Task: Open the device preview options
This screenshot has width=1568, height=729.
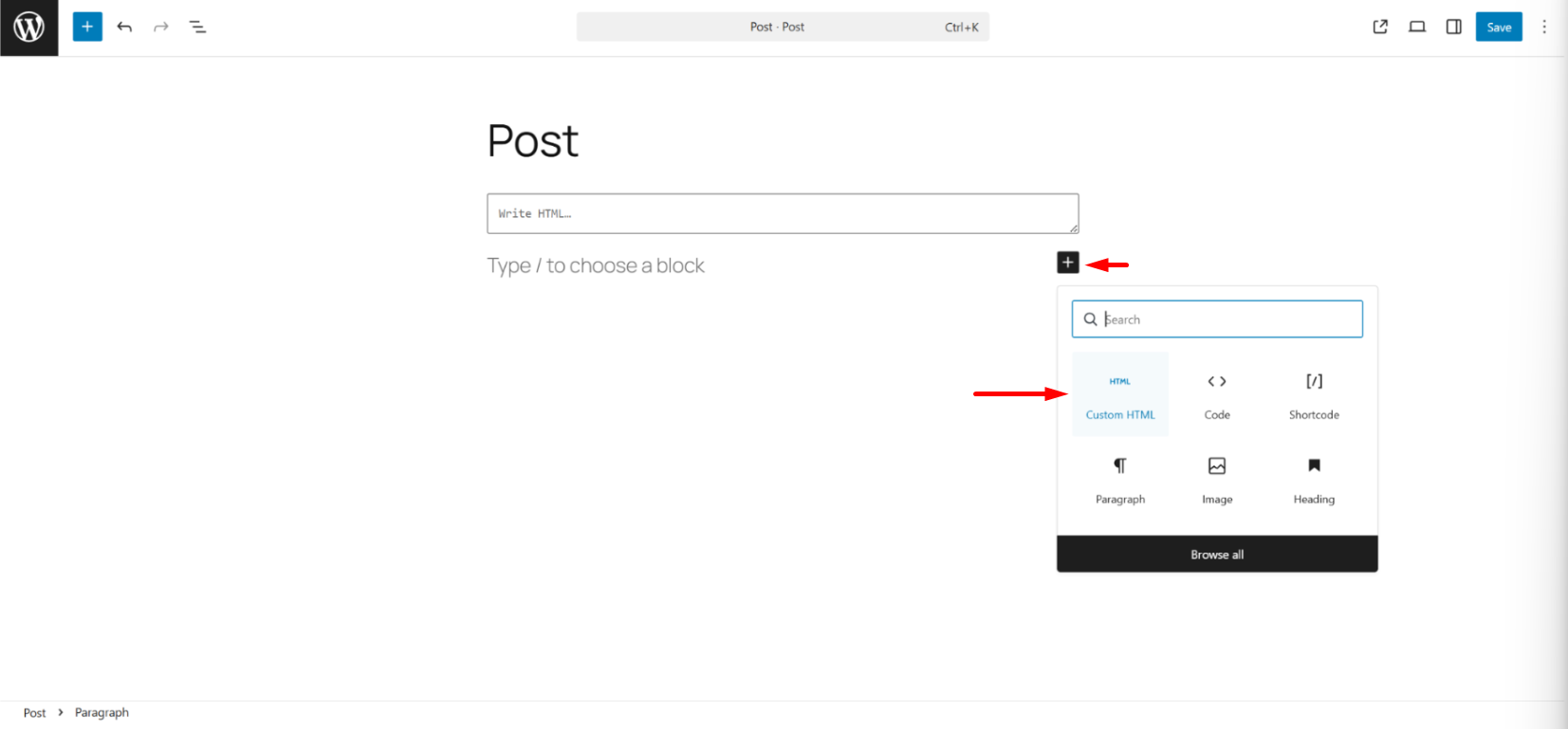Action: [x=1417, y=27]
